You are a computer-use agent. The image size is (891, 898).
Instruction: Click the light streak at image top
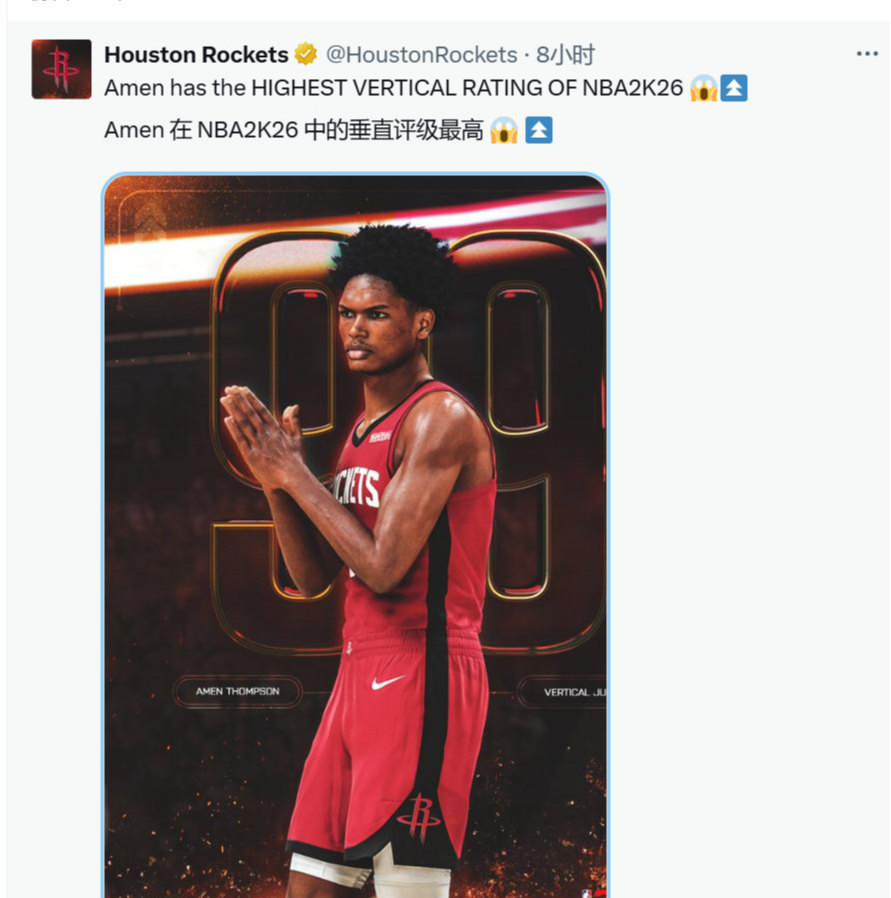click(355, 241)
